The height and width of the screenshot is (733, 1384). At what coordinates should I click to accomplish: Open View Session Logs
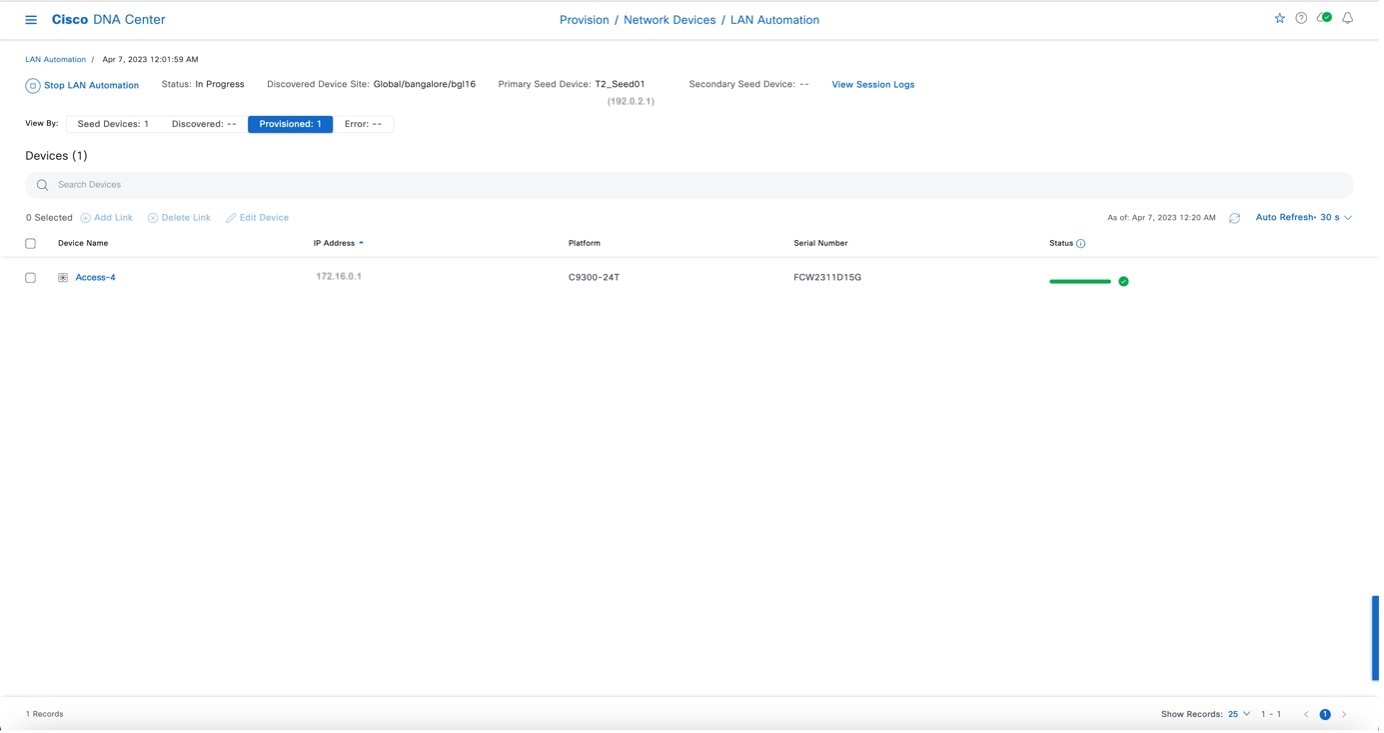pyautogui.click(x=876, y=85)
